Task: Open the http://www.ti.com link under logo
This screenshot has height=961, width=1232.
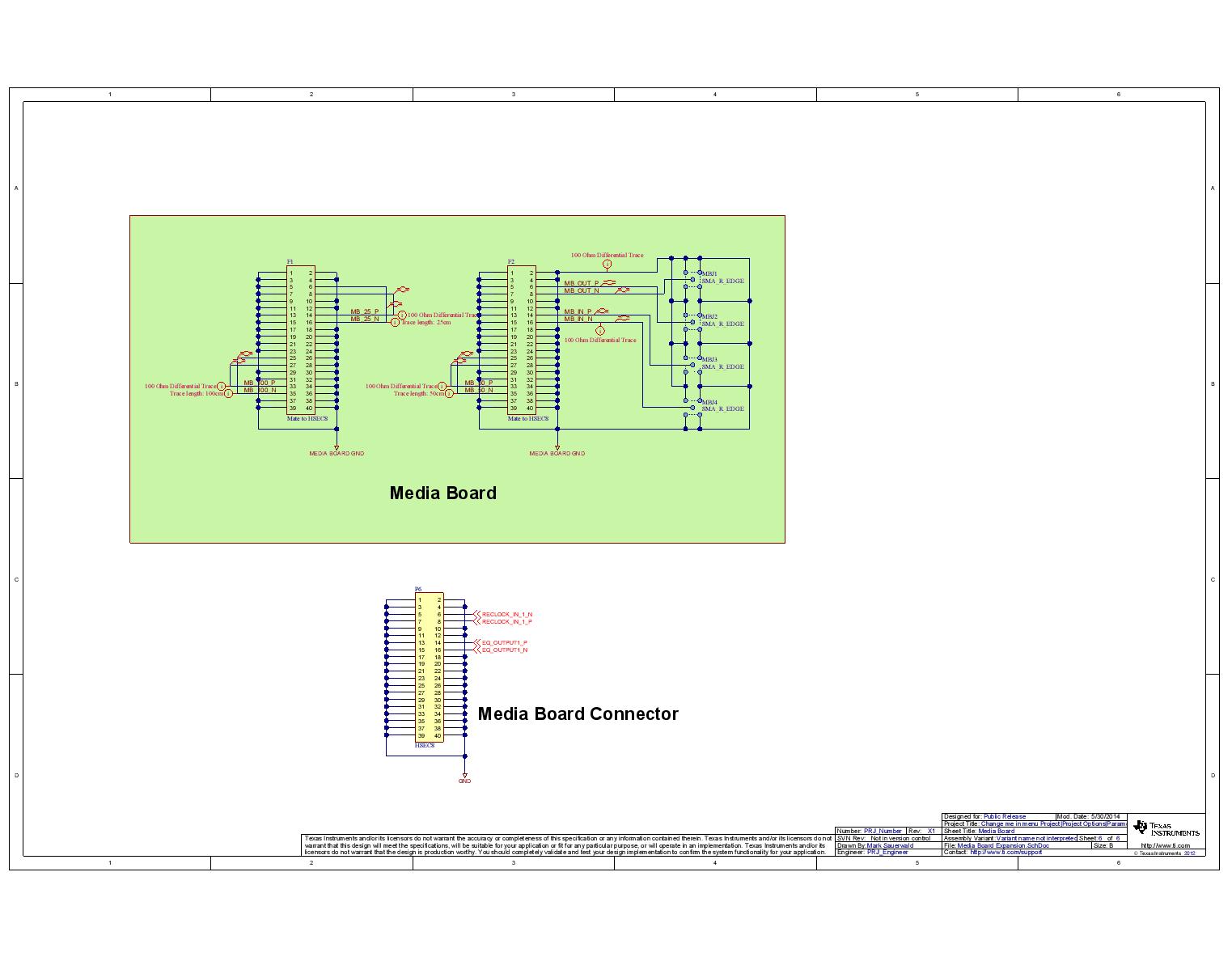Action: tap(1165, 845)
